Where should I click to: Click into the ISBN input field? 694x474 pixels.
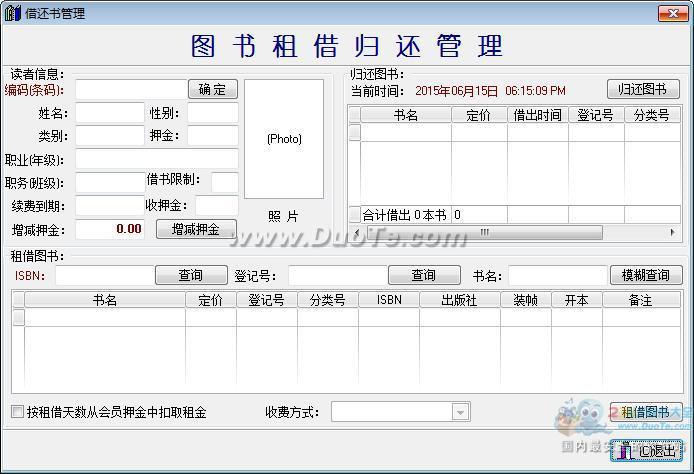point(104,275)
